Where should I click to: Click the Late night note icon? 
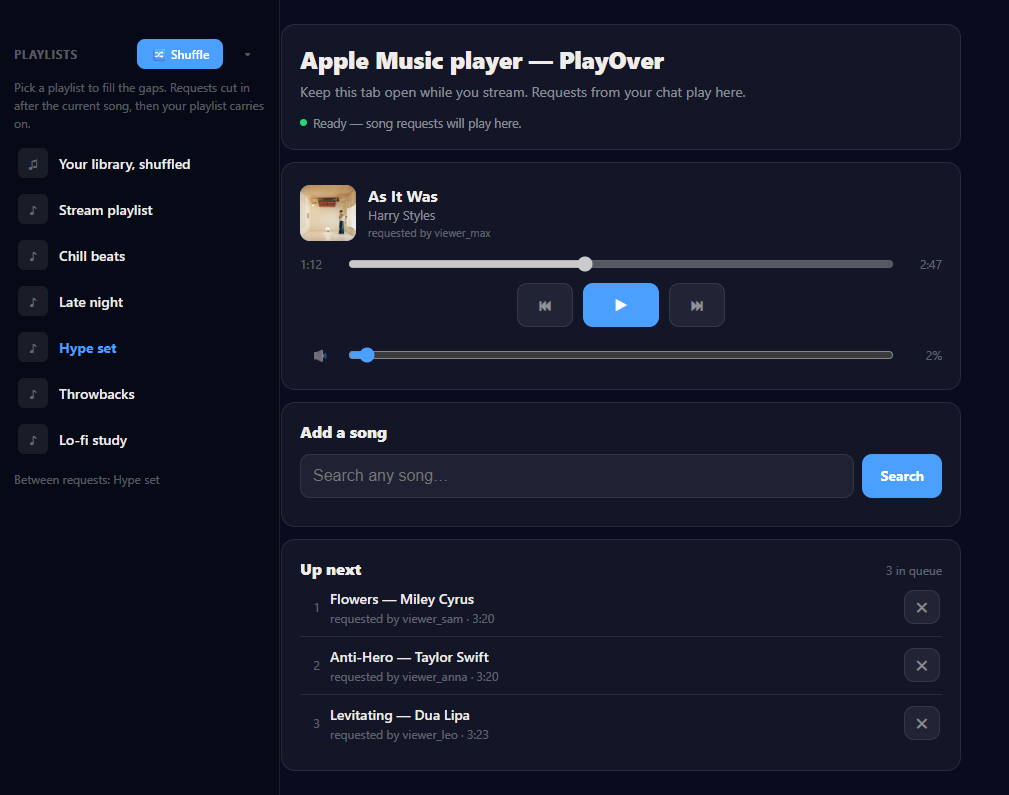[33, 302]
